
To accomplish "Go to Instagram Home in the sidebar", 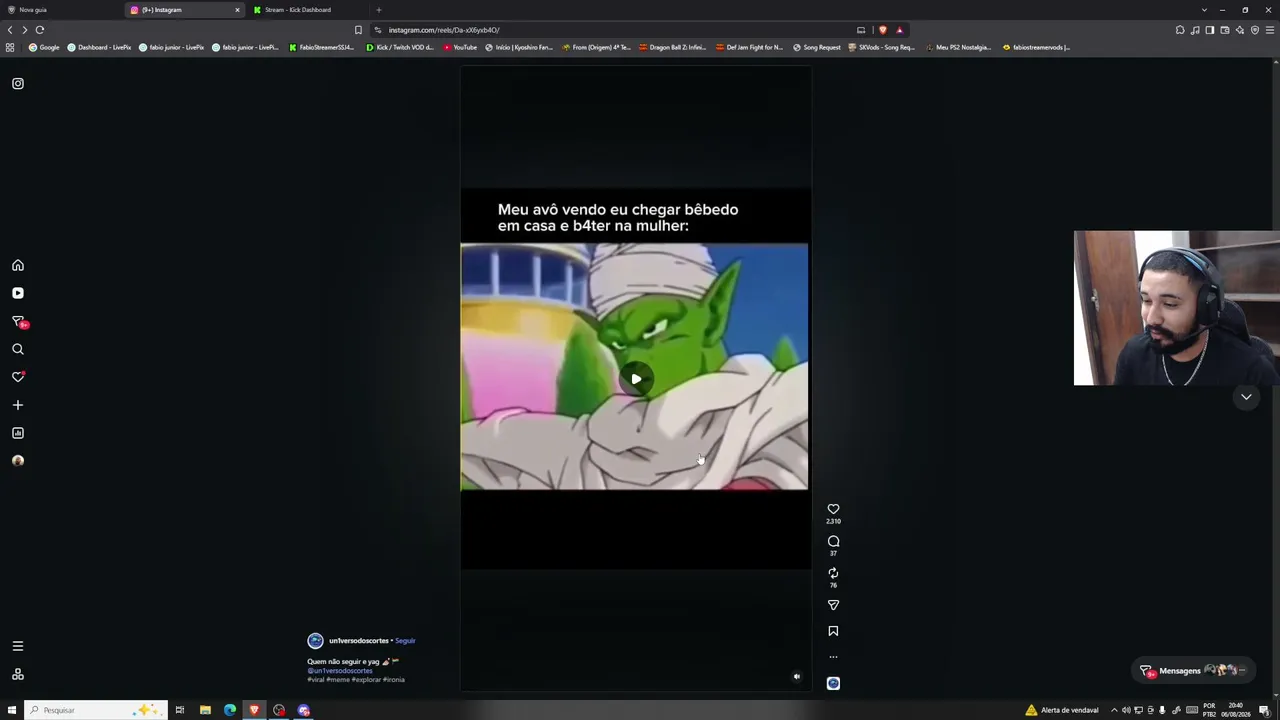I will click(18, 265).
